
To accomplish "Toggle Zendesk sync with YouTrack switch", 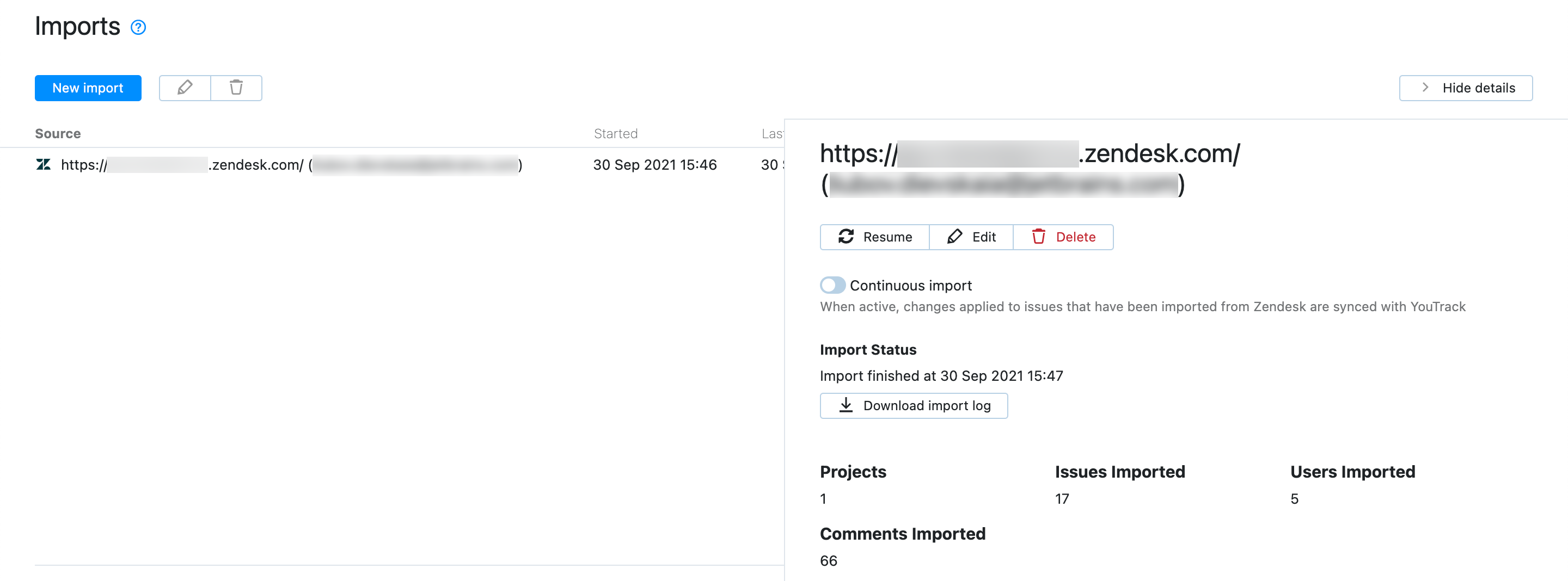I will pos(834,285).
